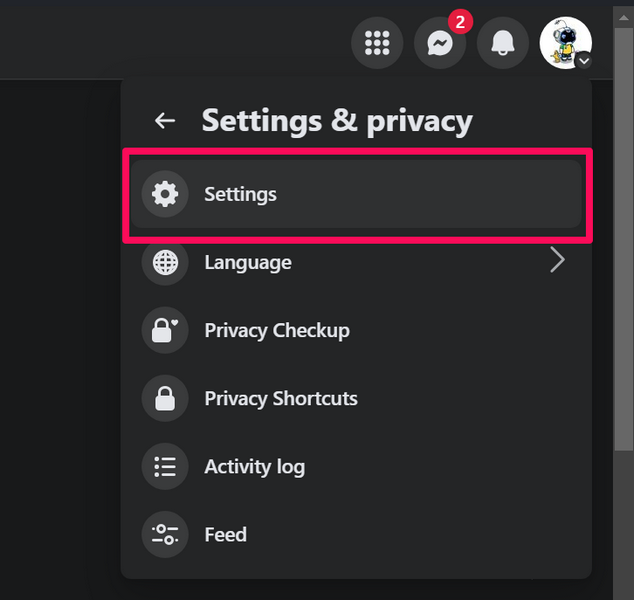Click the Language globe icon
This screenshot has height=600, width=634.
(x=165, y=262)
